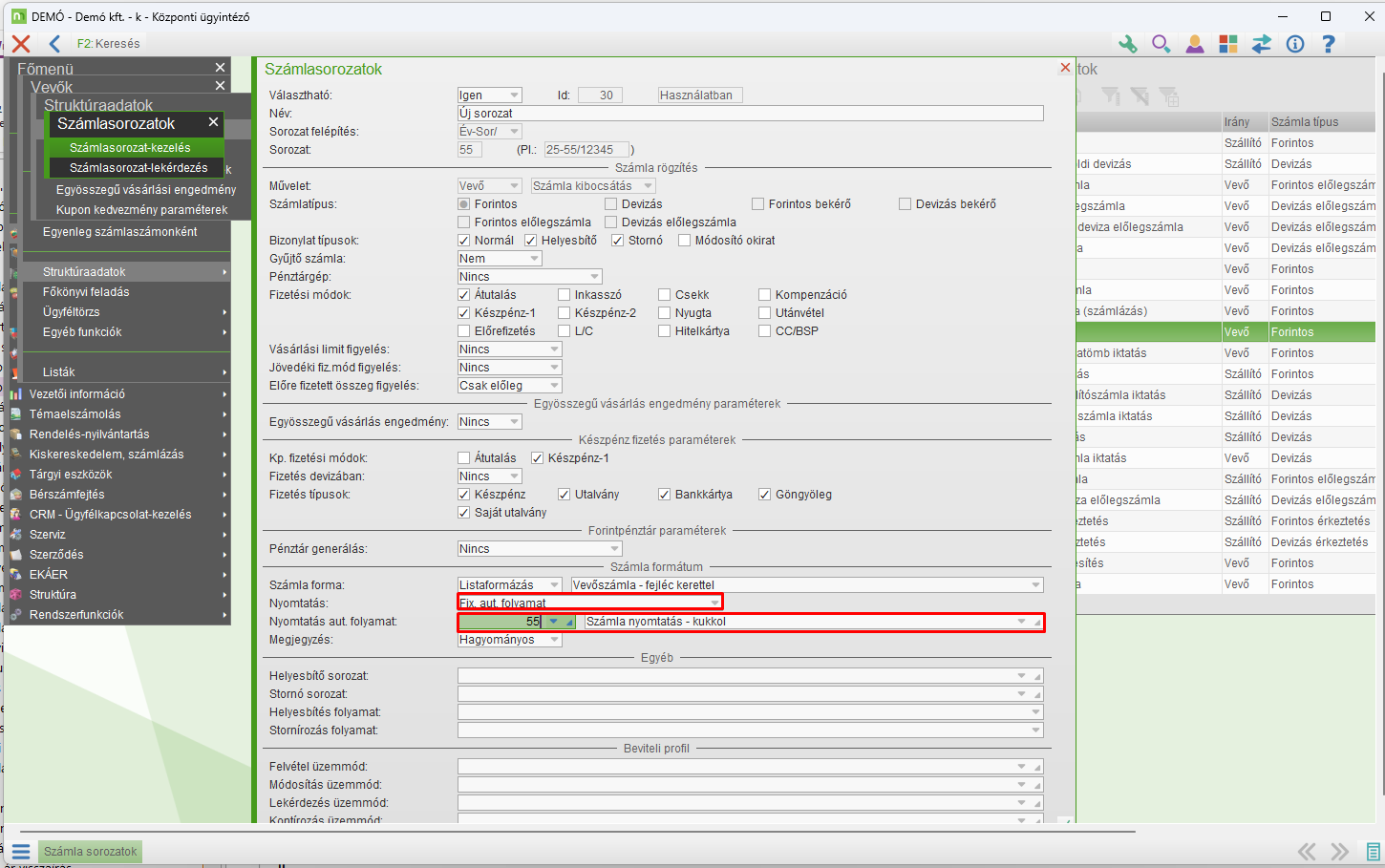
Task: Uncheck the Stornó document type checkbox
Action: 618,241
